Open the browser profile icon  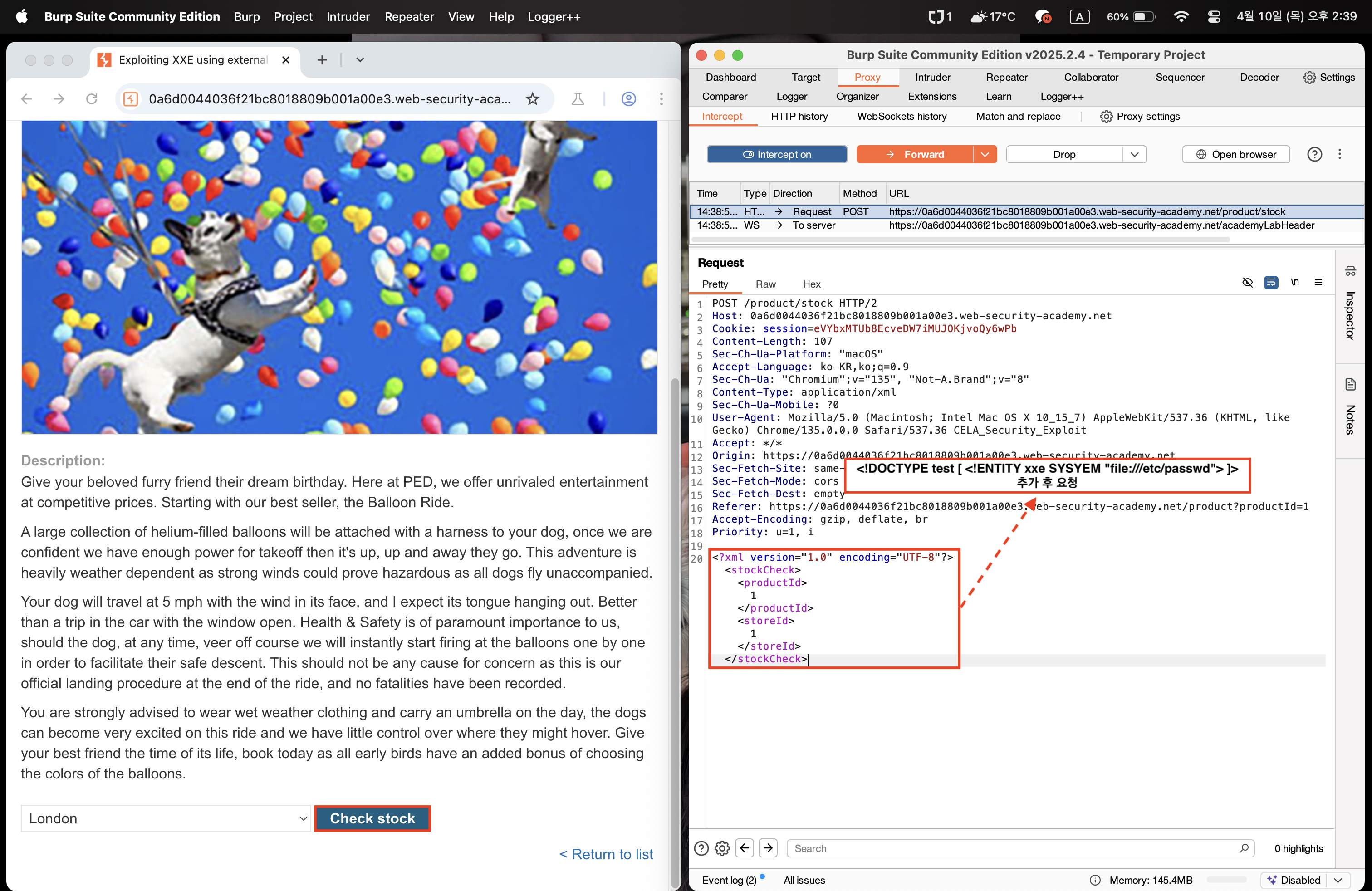(629, 99)
